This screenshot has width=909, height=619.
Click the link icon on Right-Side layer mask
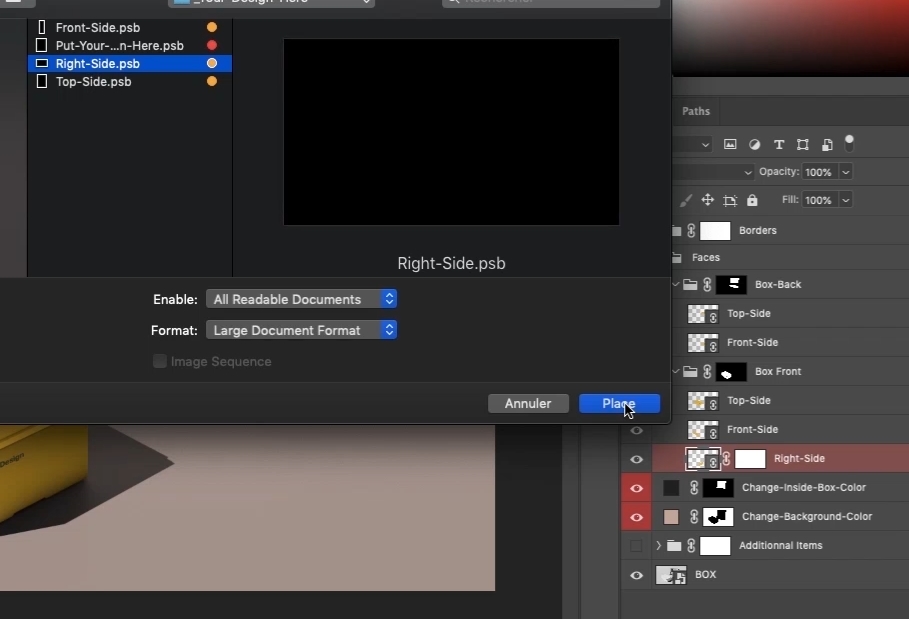click(726, 458)
